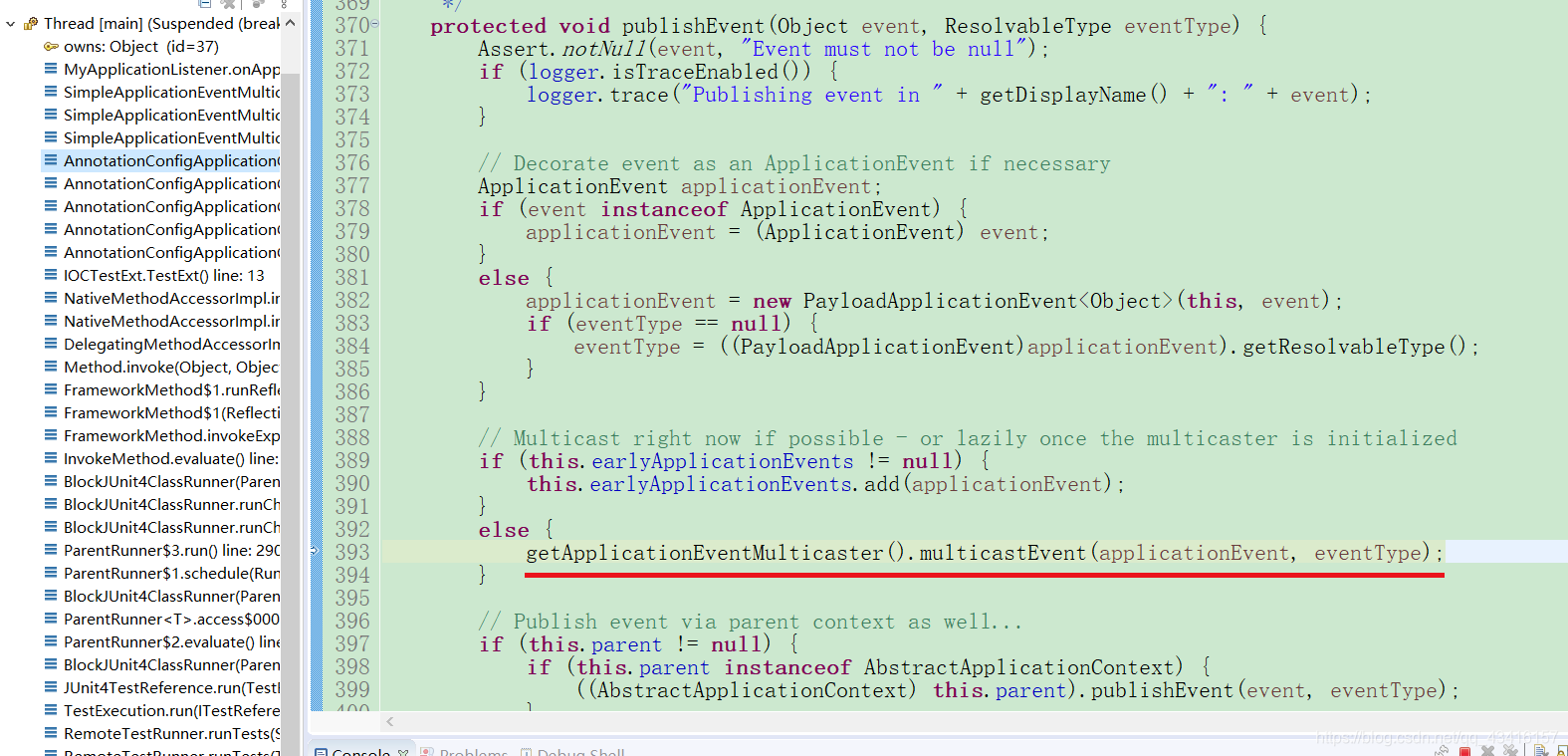Select the highlighted AnnotationConfigApplication stack frame
Viewport: 1568px width, 756px height.
coord(161,160)
